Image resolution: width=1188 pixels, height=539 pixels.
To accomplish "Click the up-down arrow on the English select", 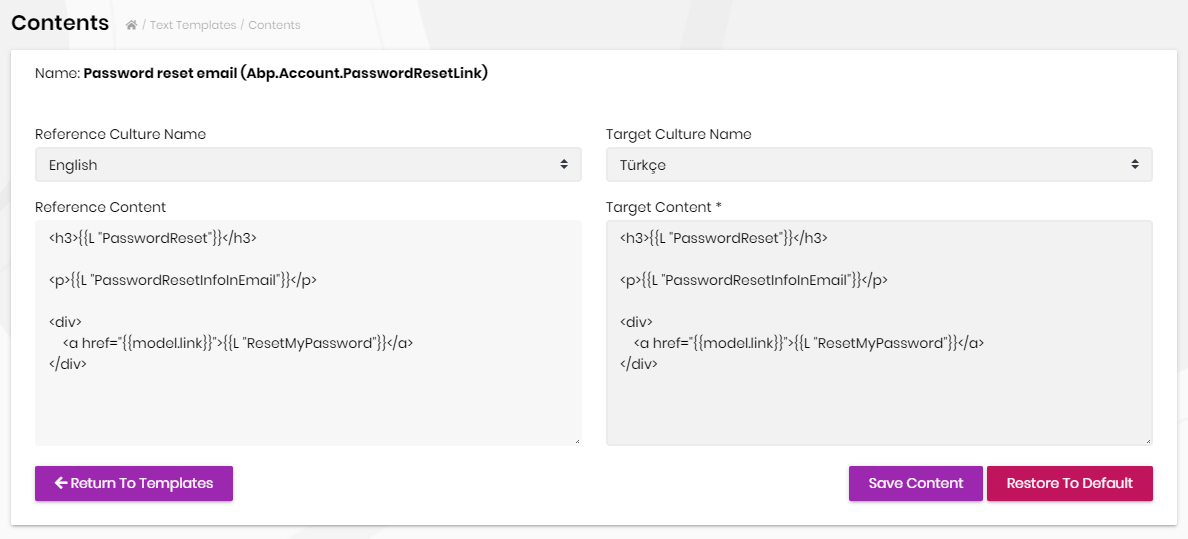I will tap(564, 165).
